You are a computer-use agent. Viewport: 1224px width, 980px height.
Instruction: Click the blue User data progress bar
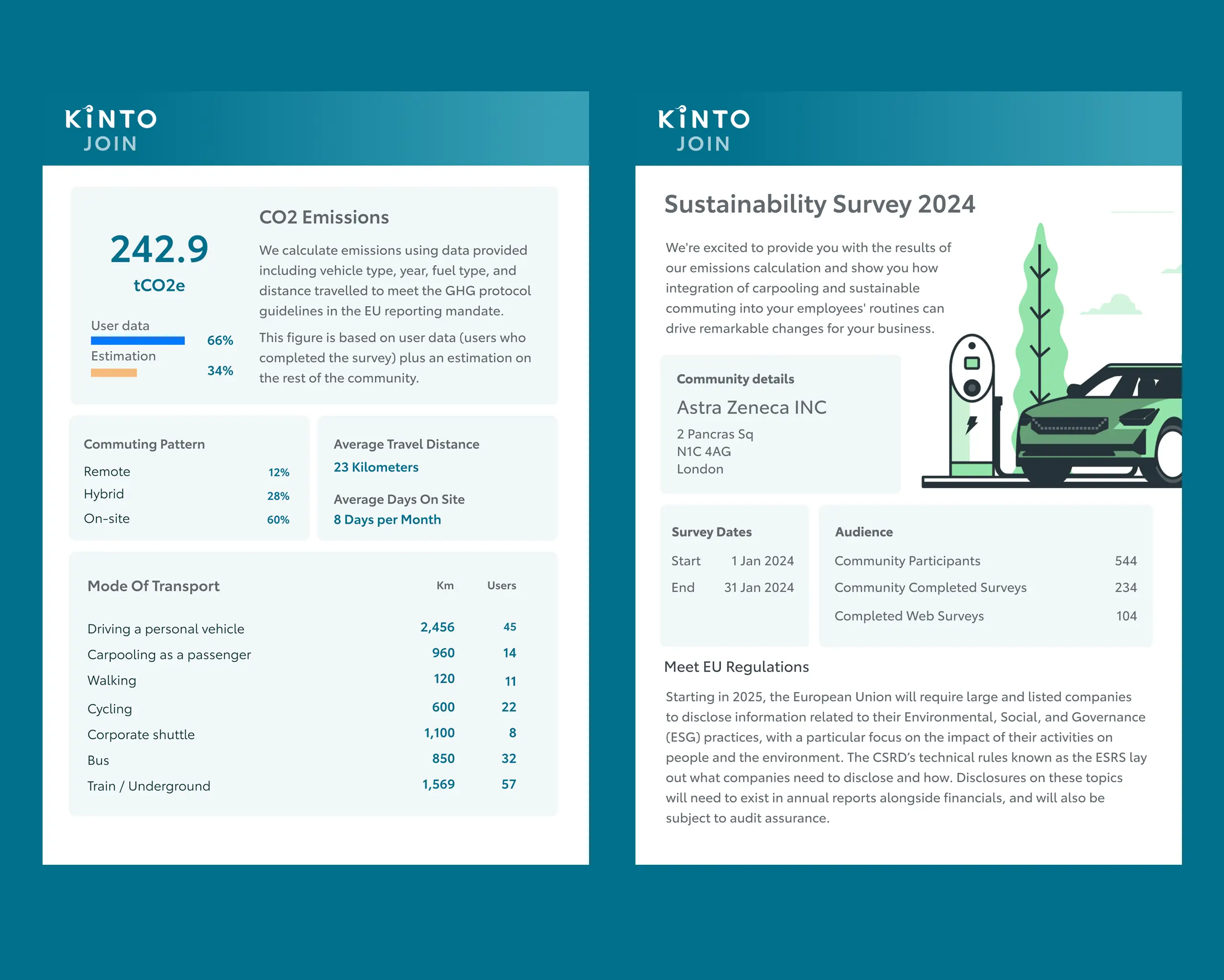pyautogui.click(x=138, y=341)
